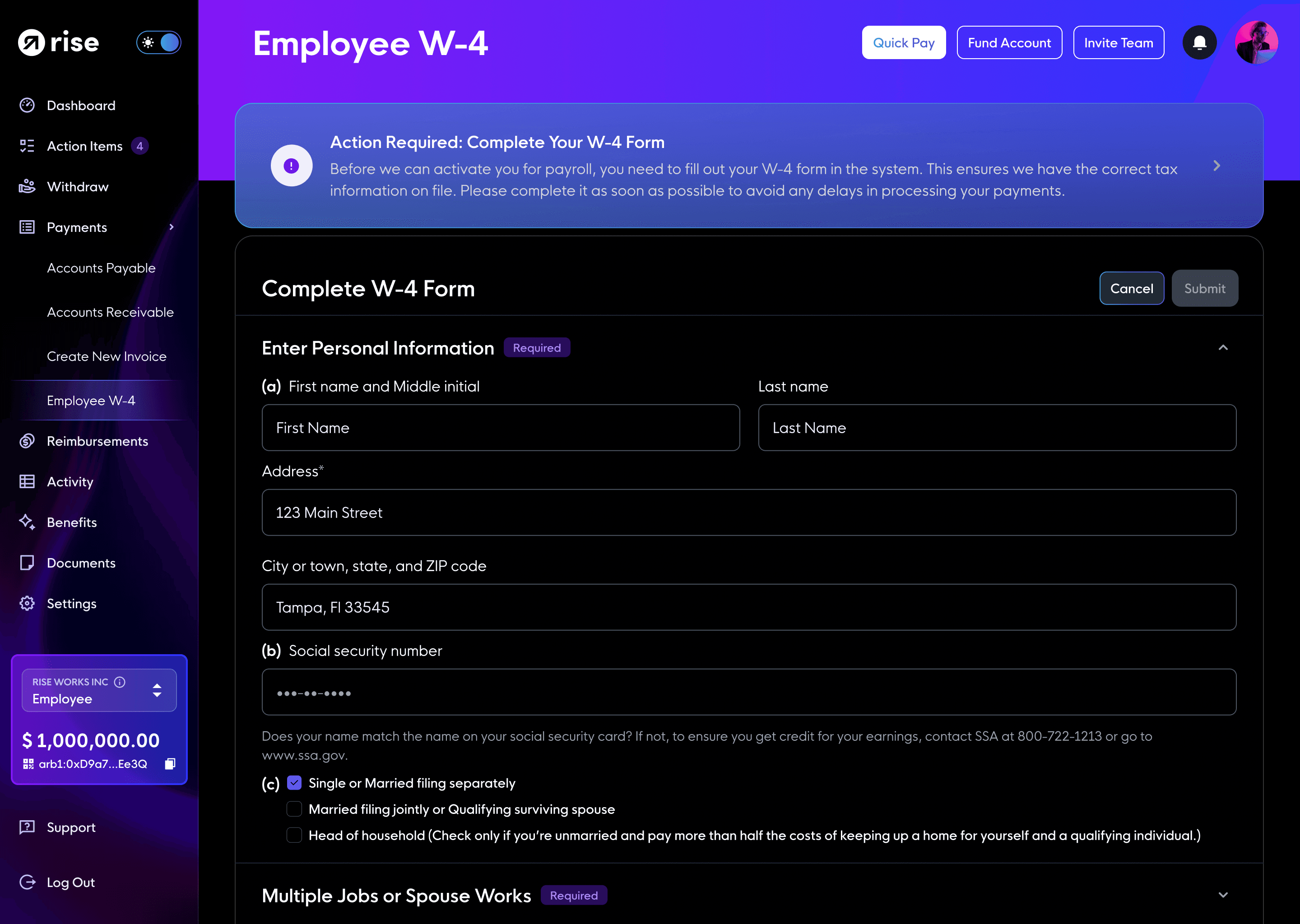Click the rise logo icon
The width and height of the screenshot is (1300, 924).
point(31,43)
